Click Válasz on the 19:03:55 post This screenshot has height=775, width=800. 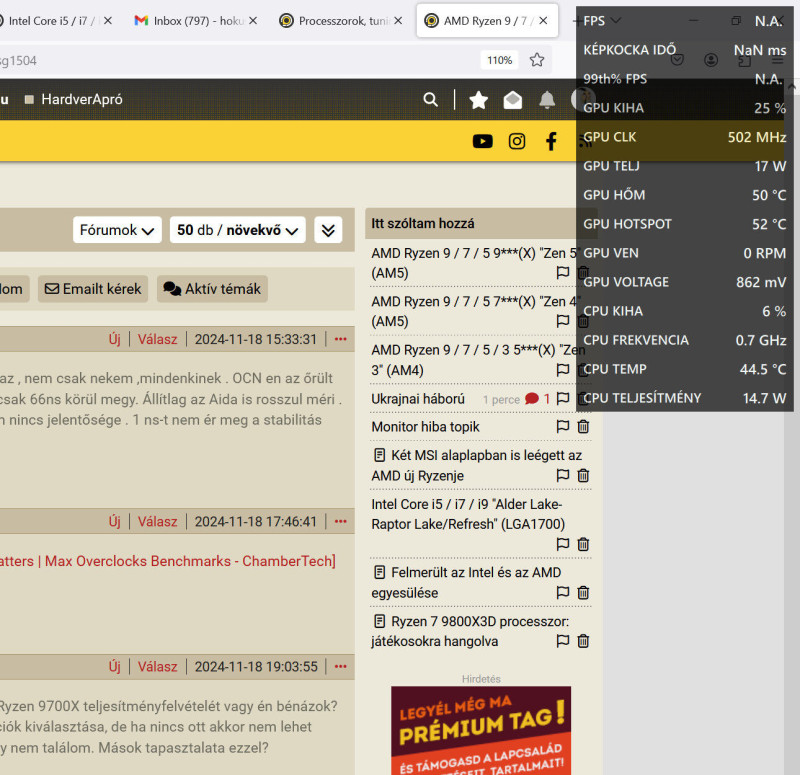coord(158,666)
